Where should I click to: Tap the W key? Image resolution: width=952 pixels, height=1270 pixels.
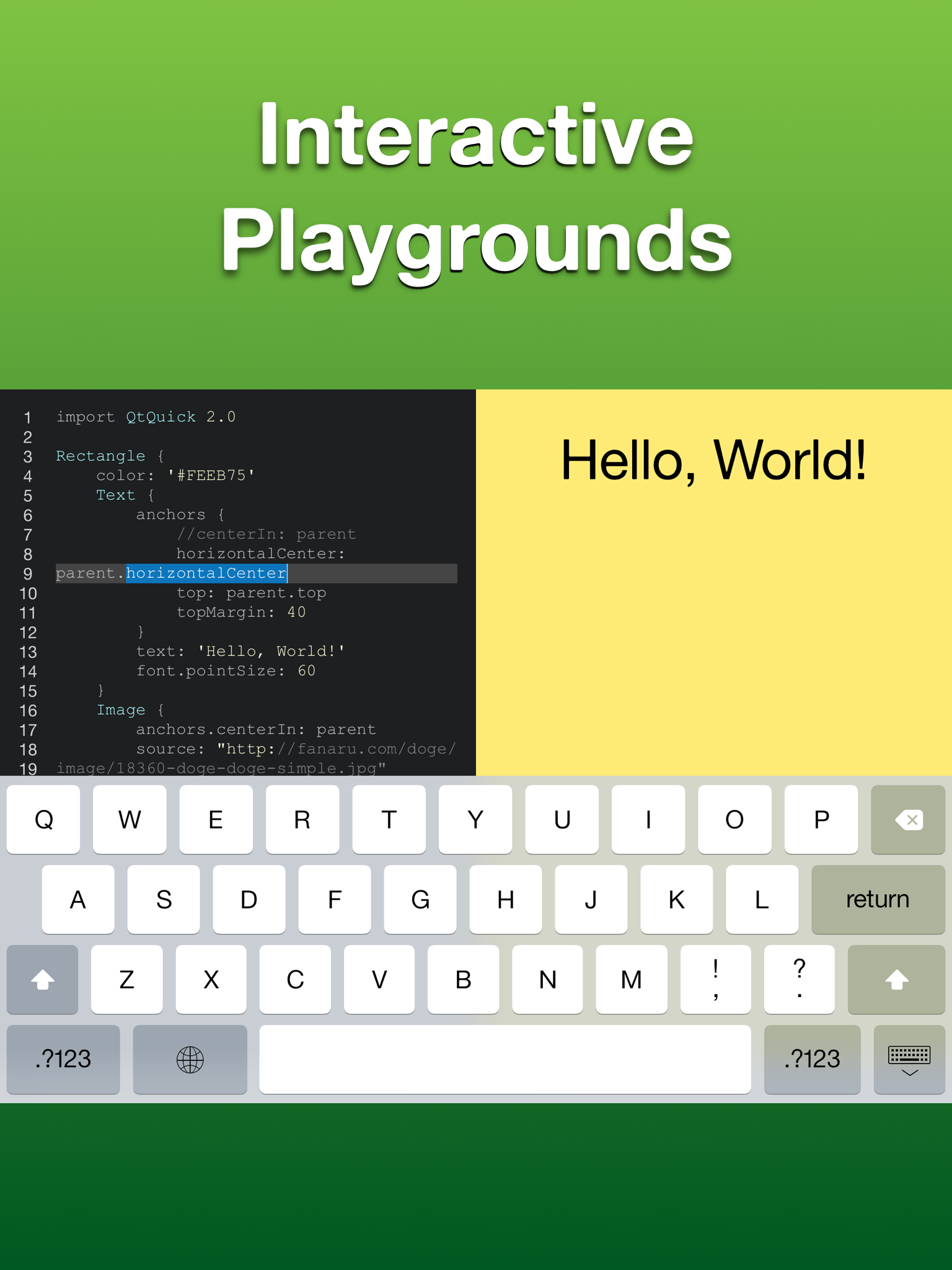[x=130, y=820]
